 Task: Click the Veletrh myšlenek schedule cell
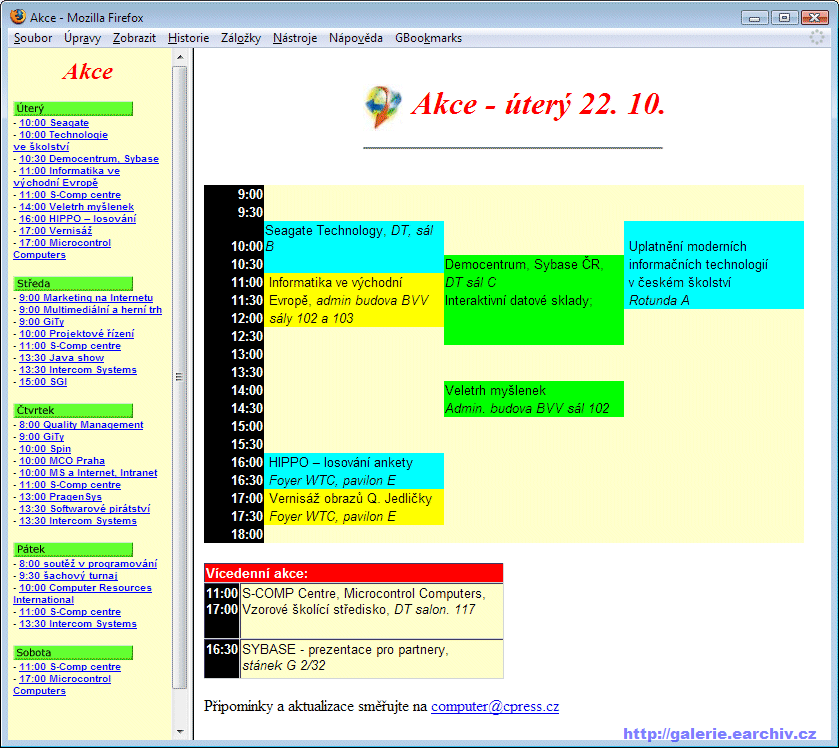click(534, 399)
